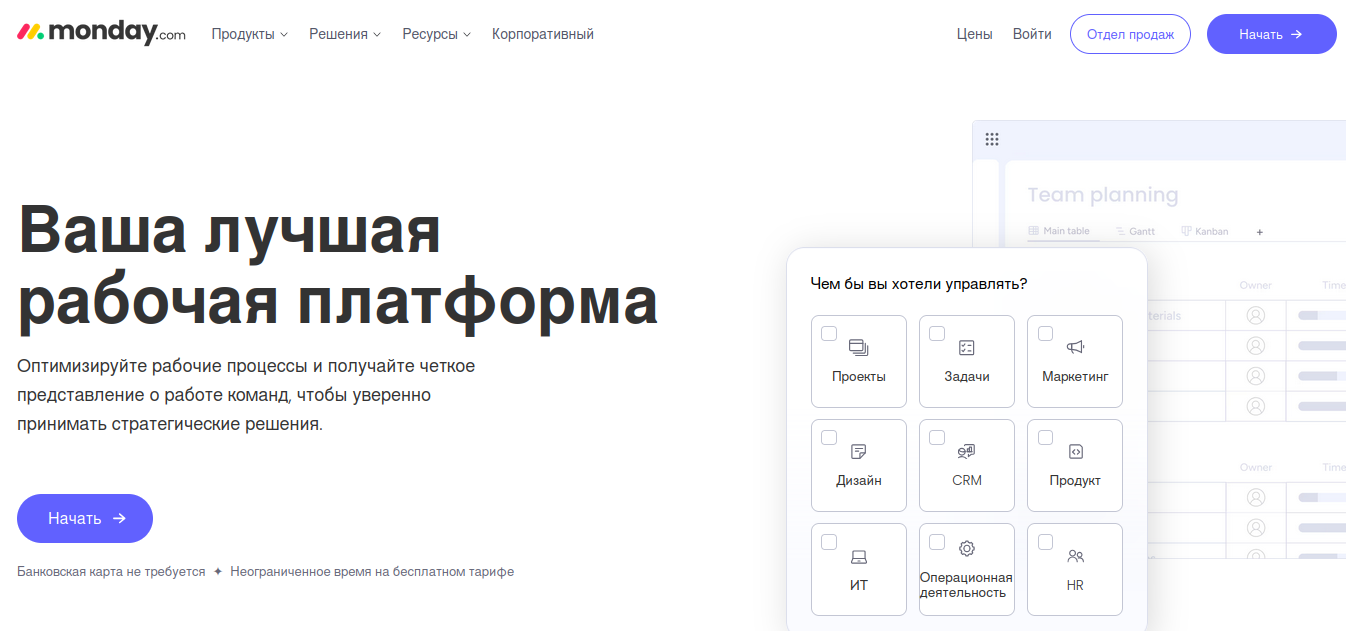Click the Неограниченное время на бесплатном тарифе text
This screenshot has height=631, width=1346.
(x=372, y=572)
